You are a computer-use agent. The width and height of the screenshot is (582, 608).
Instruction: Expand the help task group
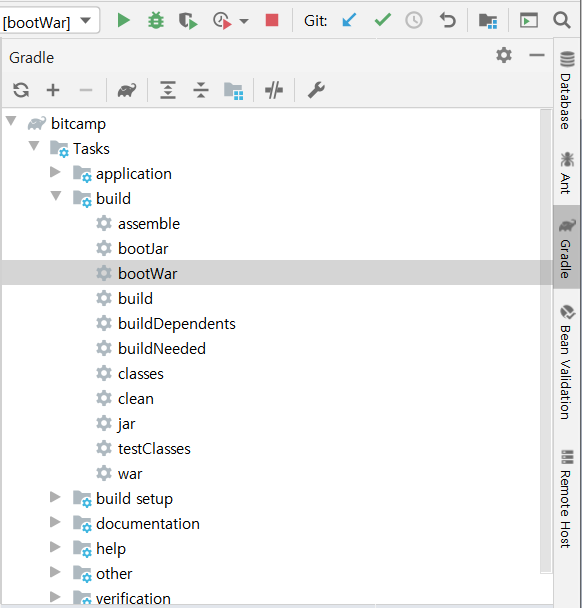55,547
